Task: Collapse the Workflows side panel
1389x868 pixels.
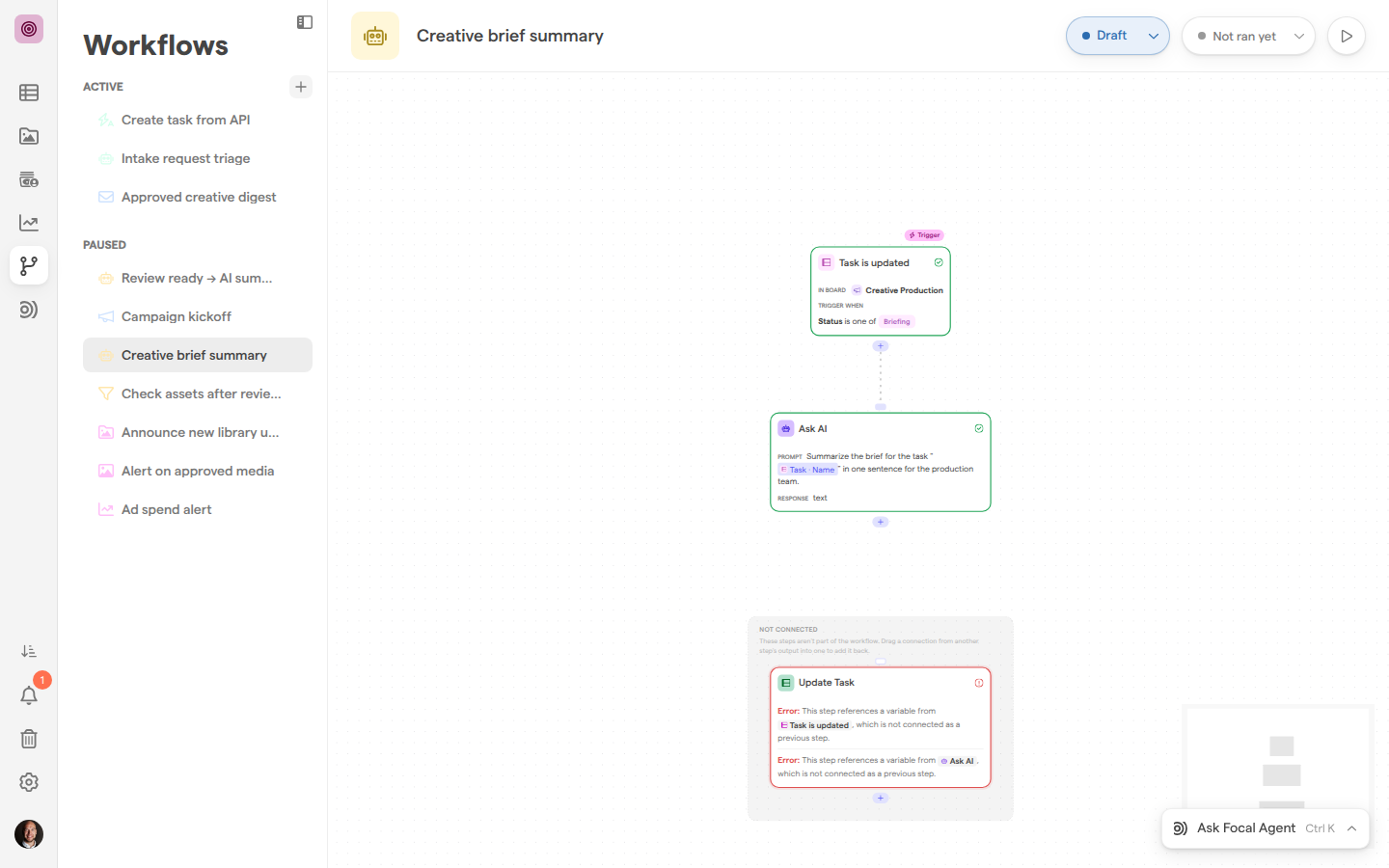Action: pyautogui.click(x=305, y=22)
